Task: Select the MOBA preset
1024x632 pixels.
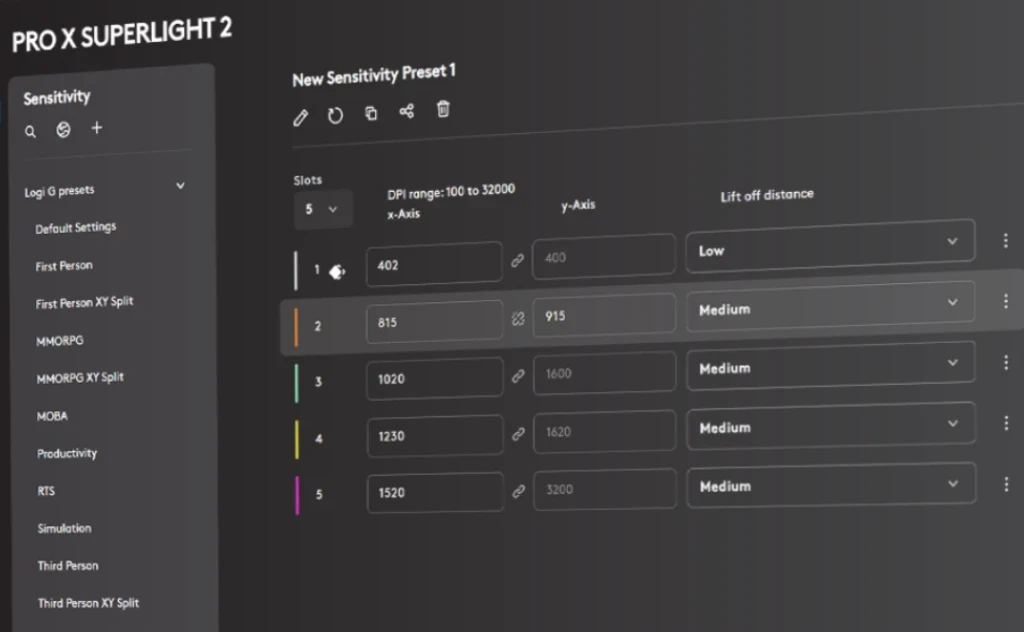Action: pos(52,416)
